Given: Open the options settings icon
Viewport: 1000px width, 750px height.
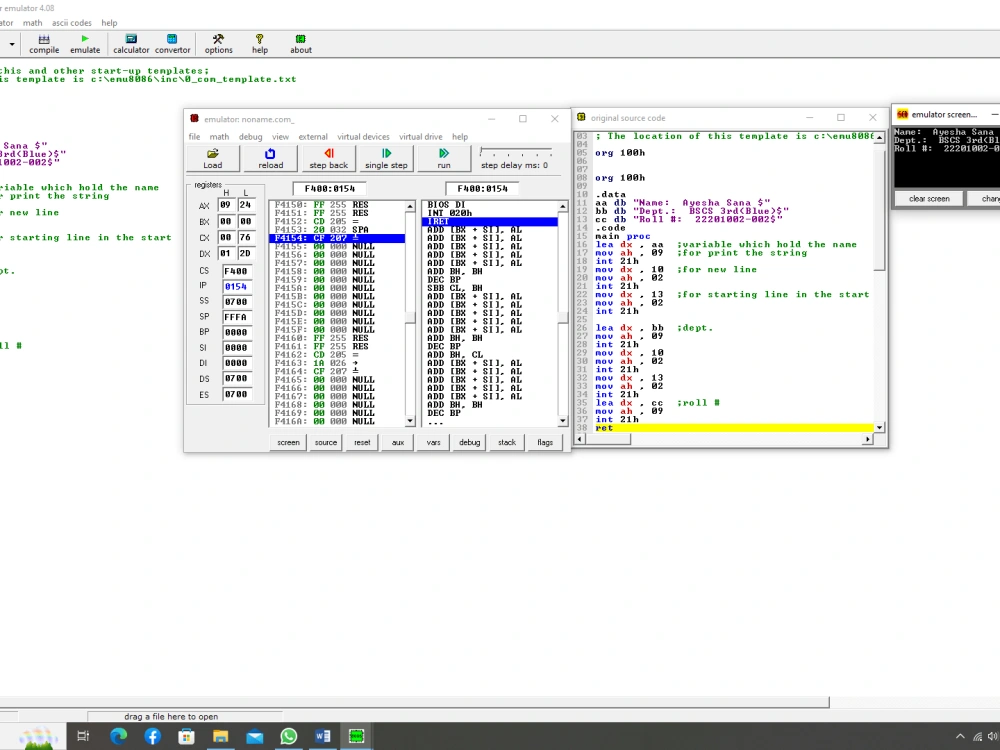Looking at the screenshot, I should click(218, 44).
